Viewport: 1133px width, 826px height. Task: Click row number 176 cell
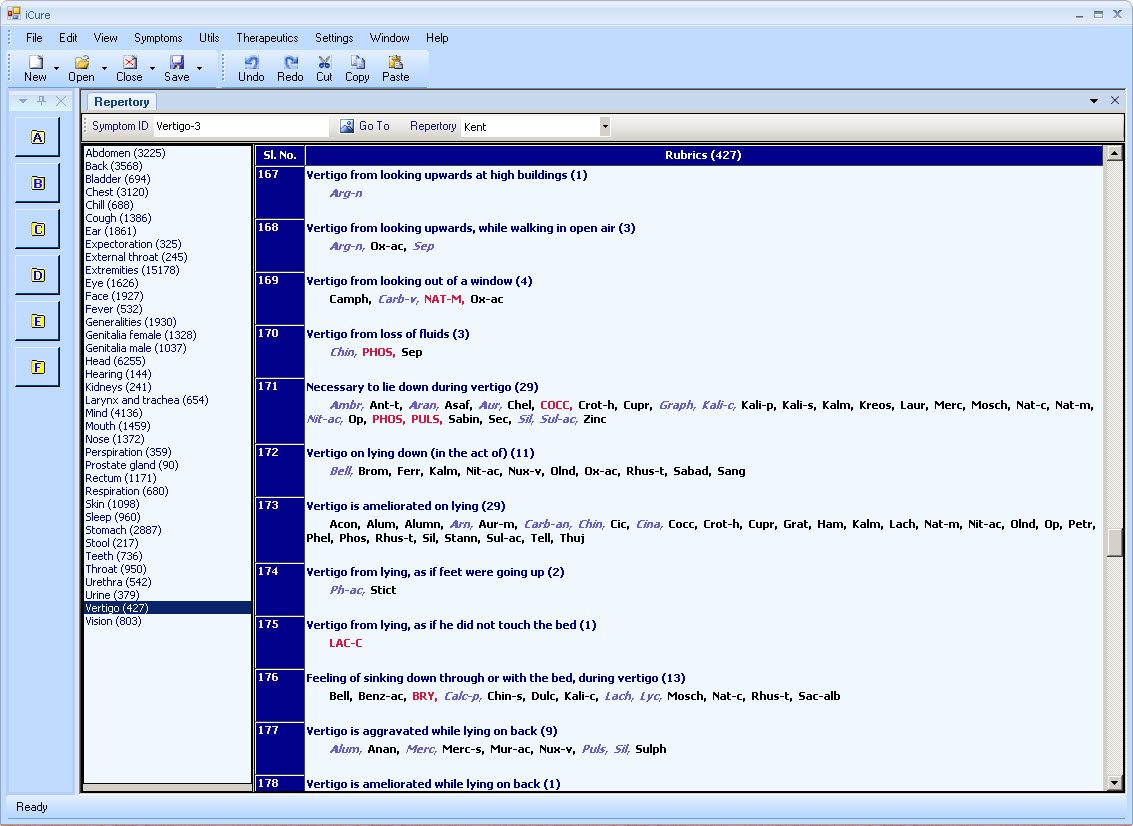(x=280, y=695)
